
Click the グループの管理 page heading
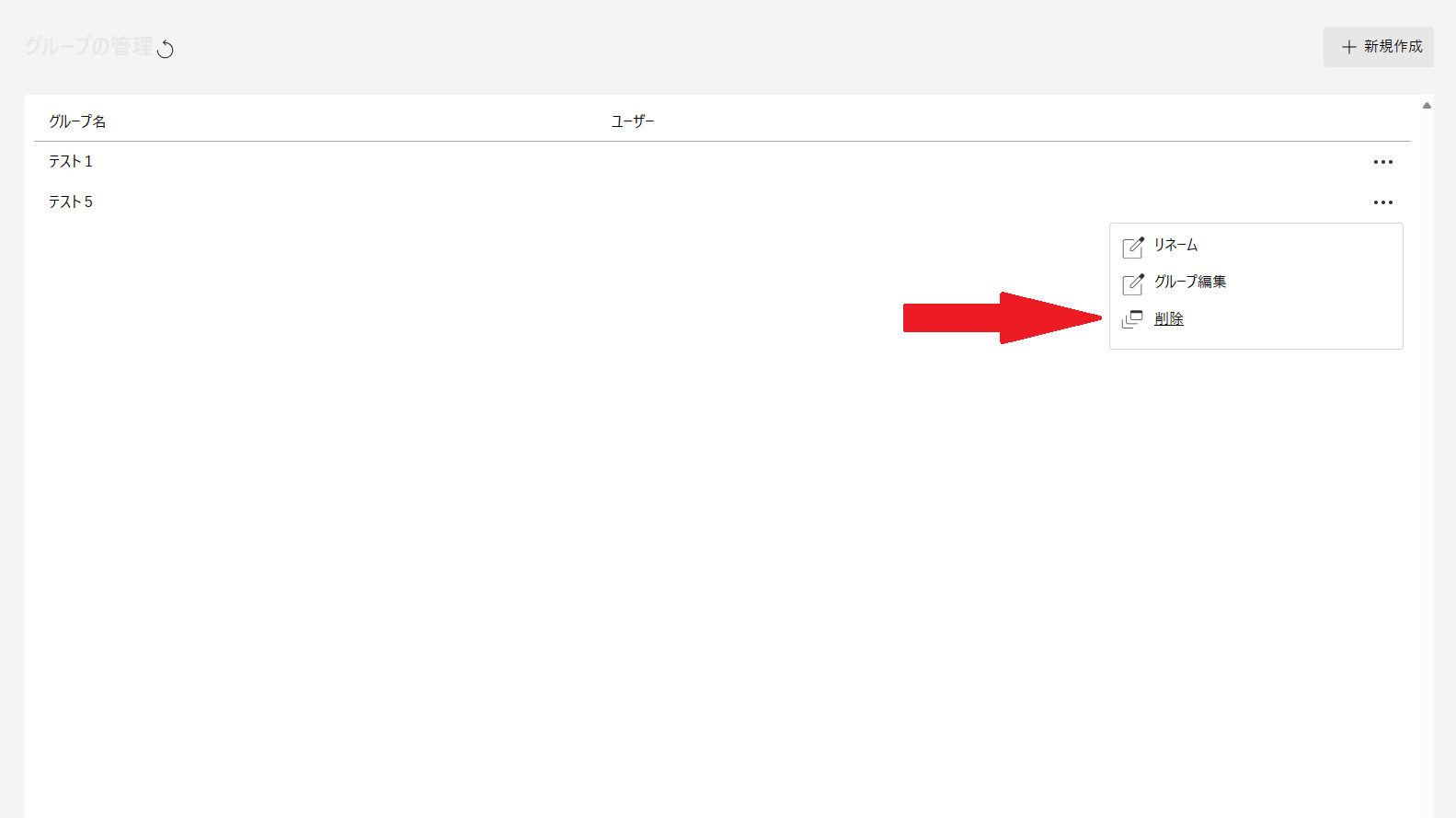tap(89, 47)
